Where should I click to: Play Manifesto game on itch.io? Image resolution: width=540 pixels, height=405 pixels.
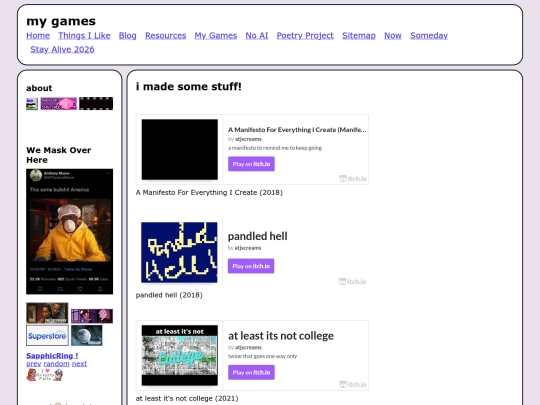(x=251, y=164)
